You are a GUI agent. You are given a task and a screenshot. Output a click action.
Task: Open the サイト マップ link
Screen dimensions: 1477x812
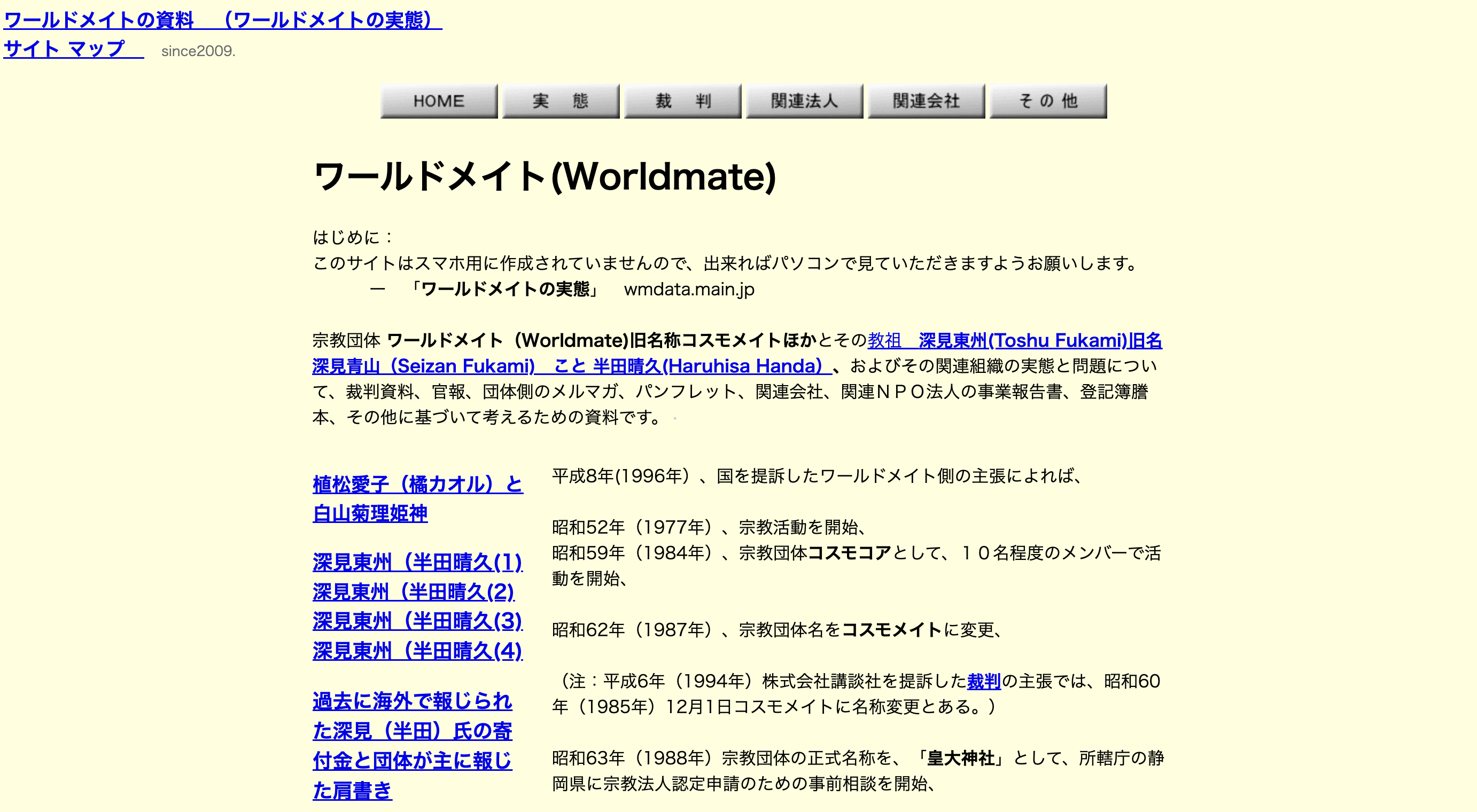pos(73,49)
